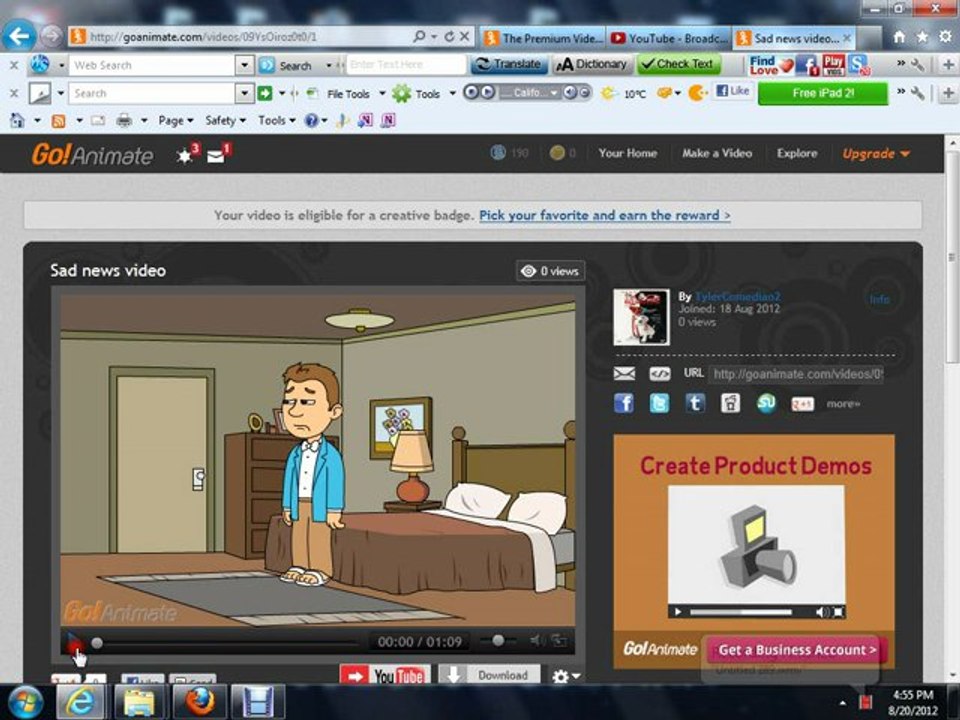Share video using the Facebook share icon
Viewport: 960px width, 720px height.
coord(624,403)
